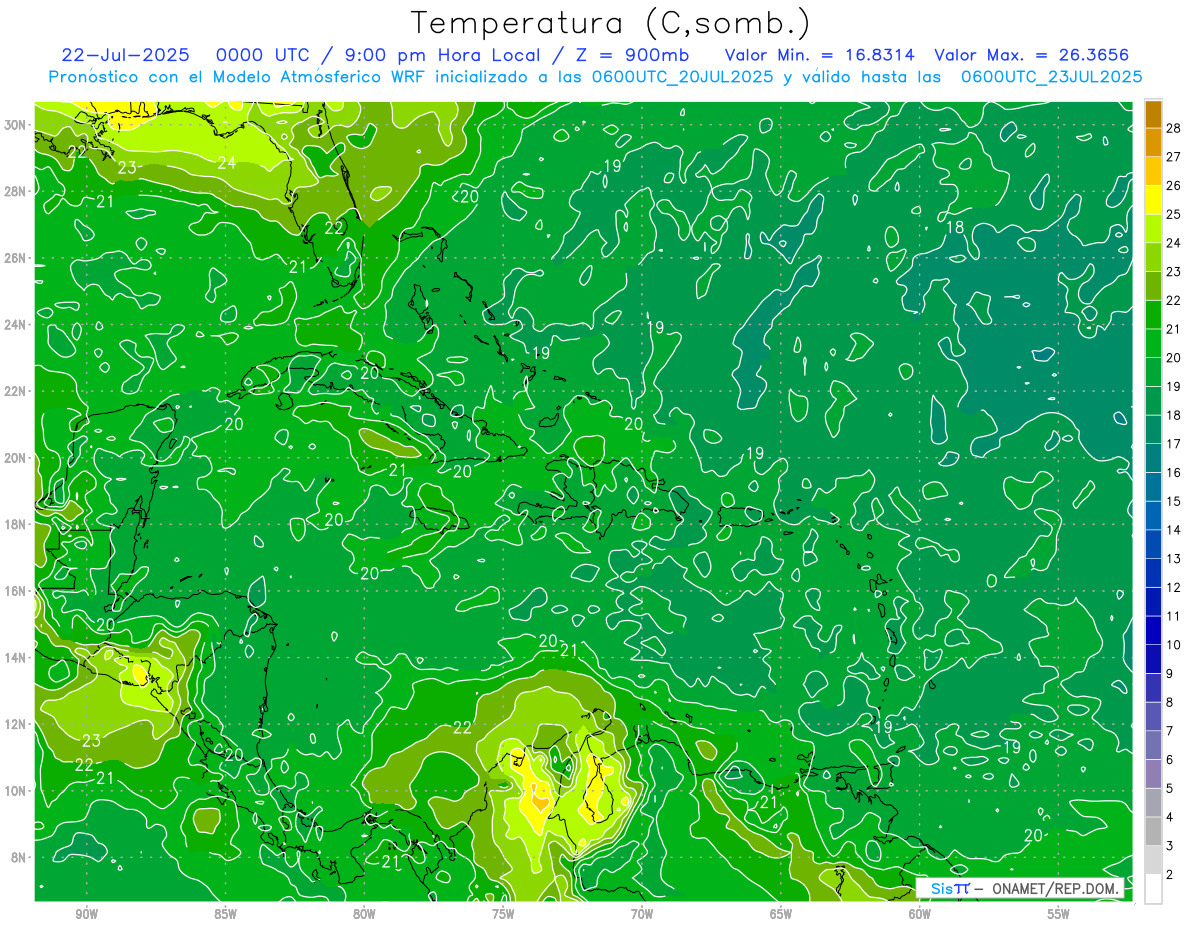Viewport: 1200px width, 927px height.
Task: Click the "17" value on the color scale
Action: point(1174,444)
